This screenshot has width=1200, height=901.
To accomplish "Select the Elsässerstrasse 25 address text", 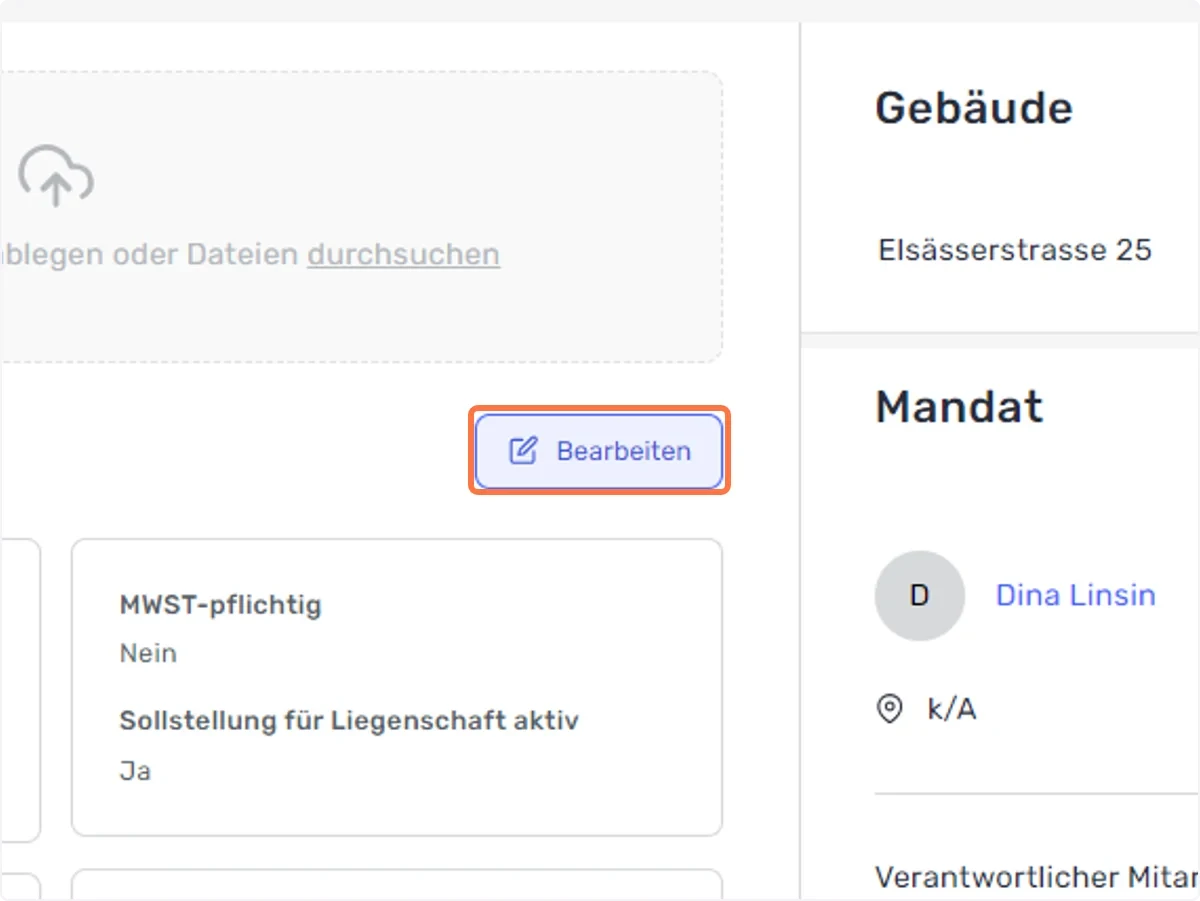I will click(x=1015, y=250).
